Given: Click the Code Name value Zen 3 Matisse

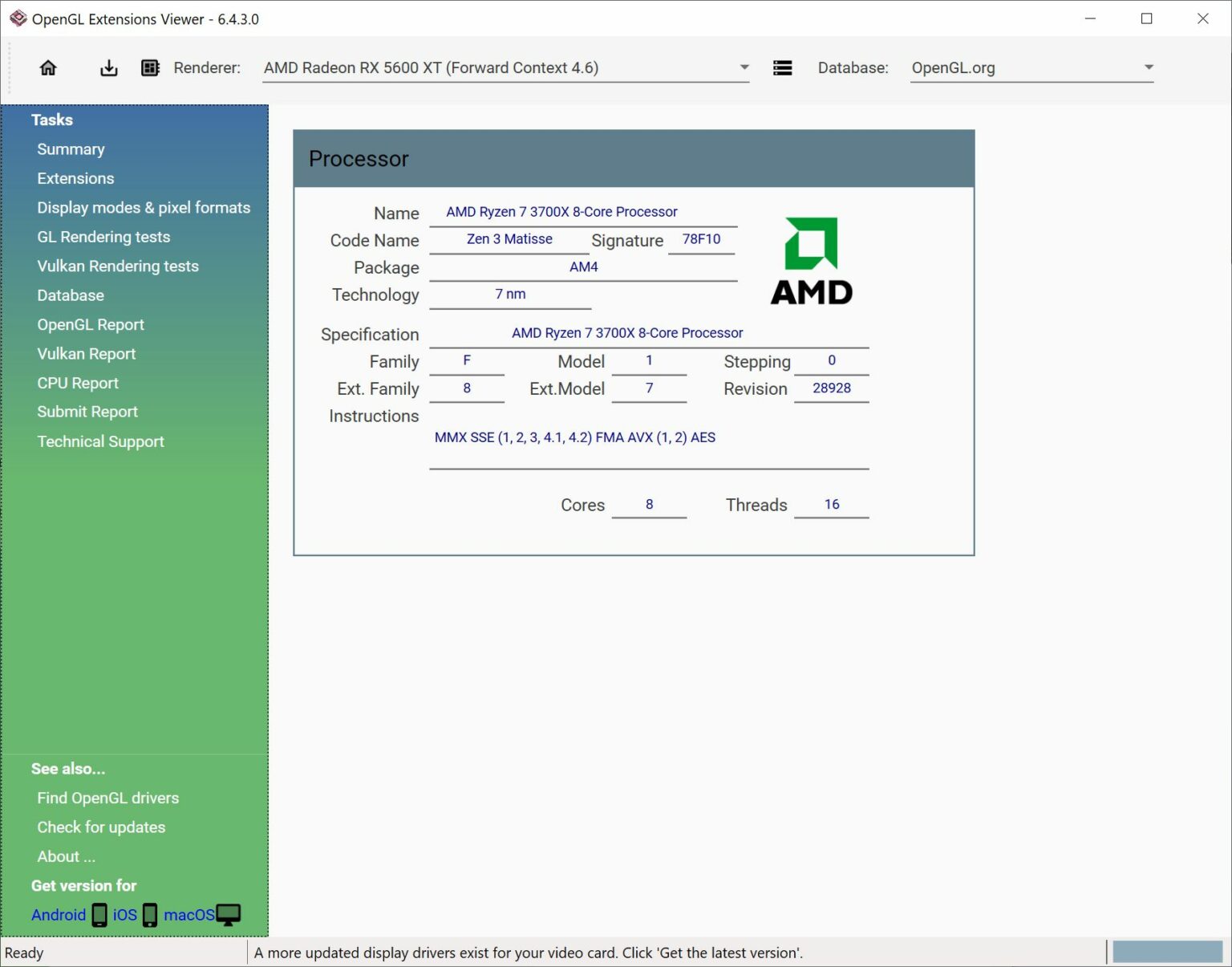Looking at the screenshot, I should (x=509, y=239).
